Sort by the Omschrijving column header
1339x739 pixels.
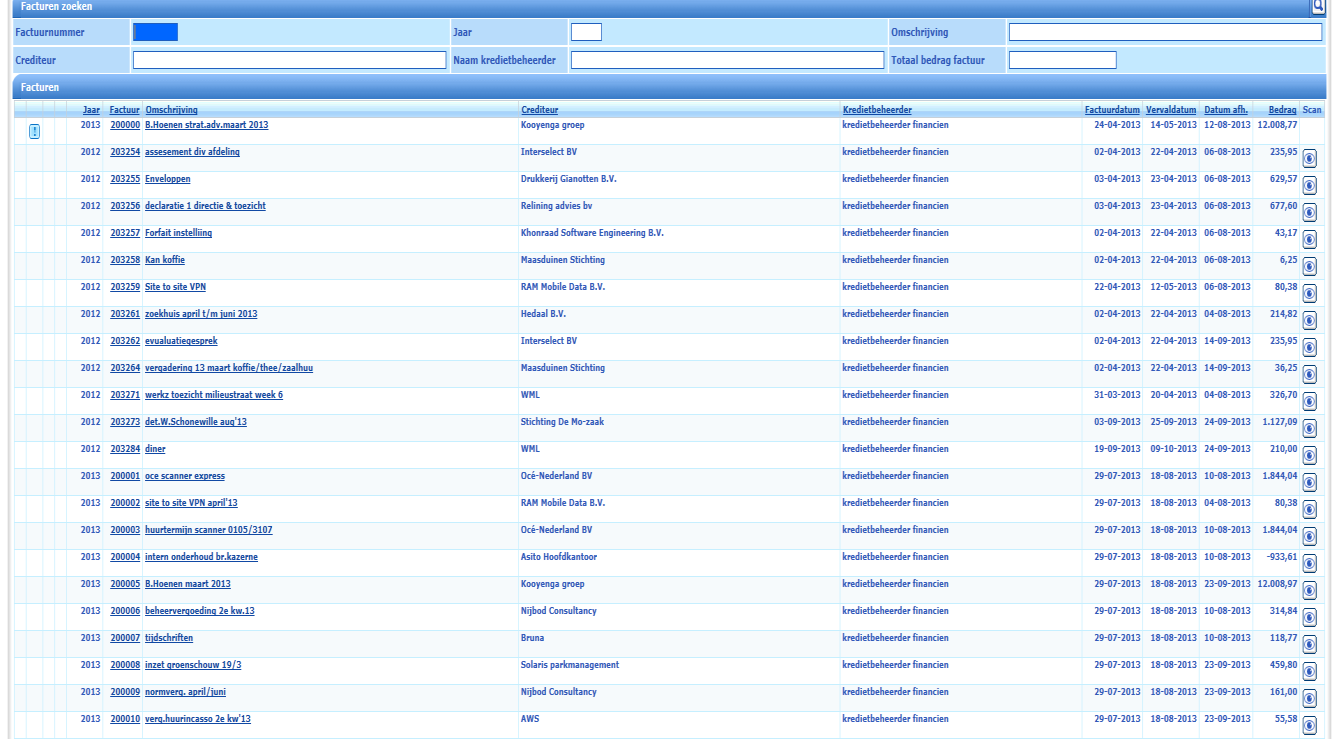click(171, 110)
